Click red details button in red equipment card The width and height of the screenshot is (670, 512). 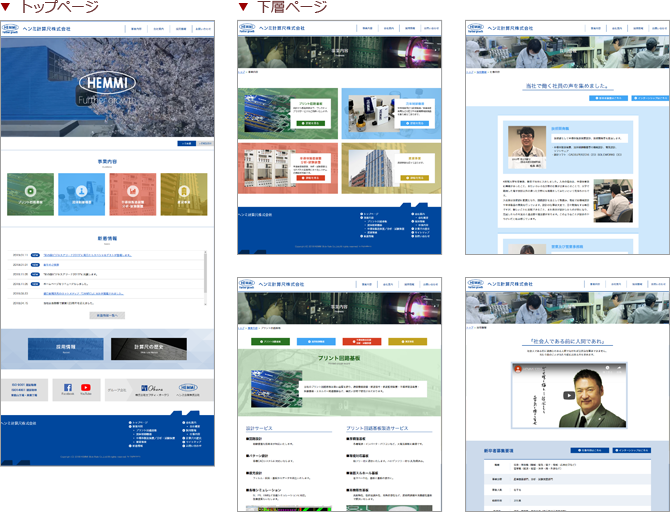(311, 178)
